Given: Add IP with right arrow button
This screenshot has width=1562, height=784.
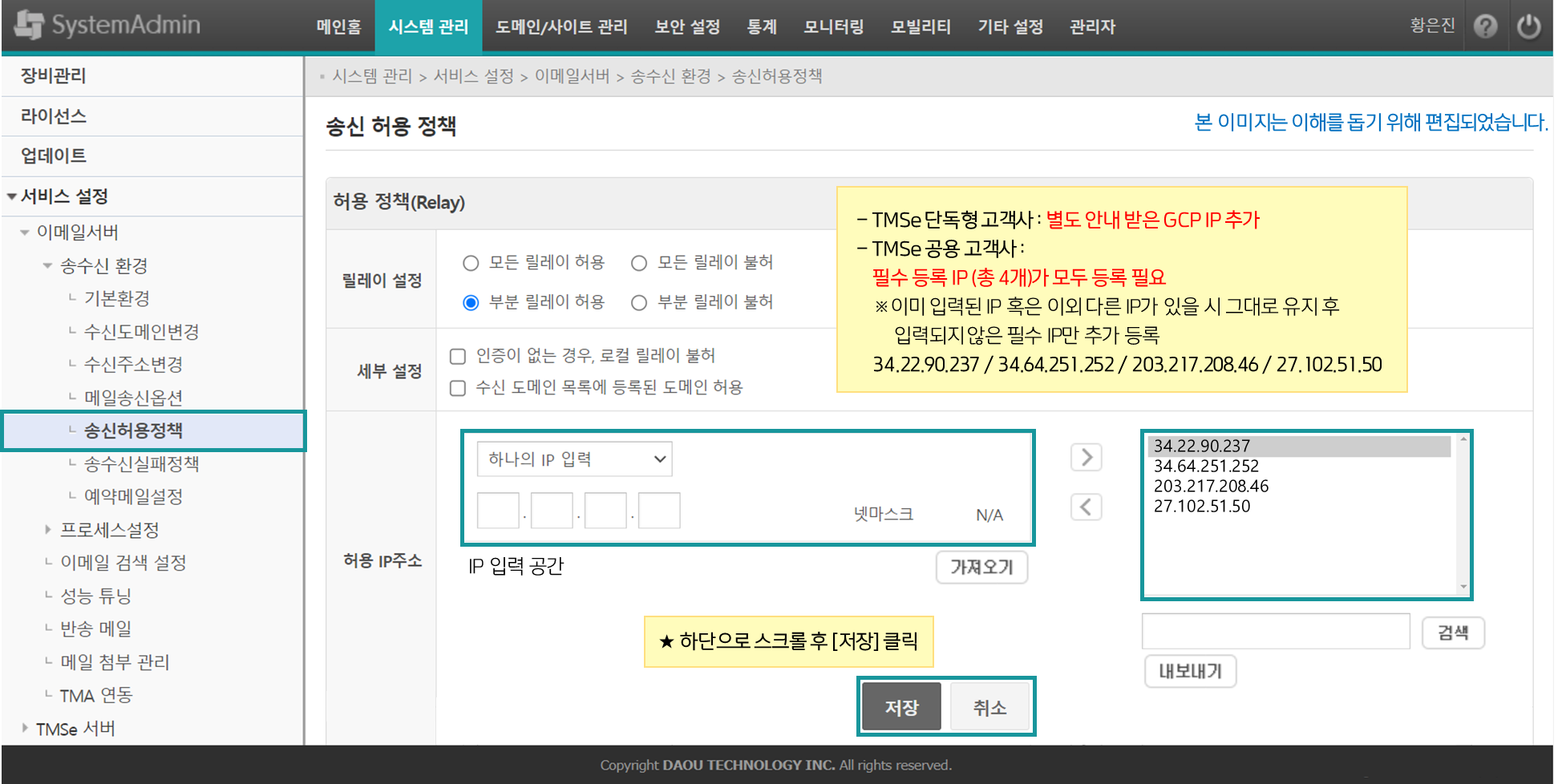Looking at the screenshot, I should pyautogui.click(x=1086, y=458).
